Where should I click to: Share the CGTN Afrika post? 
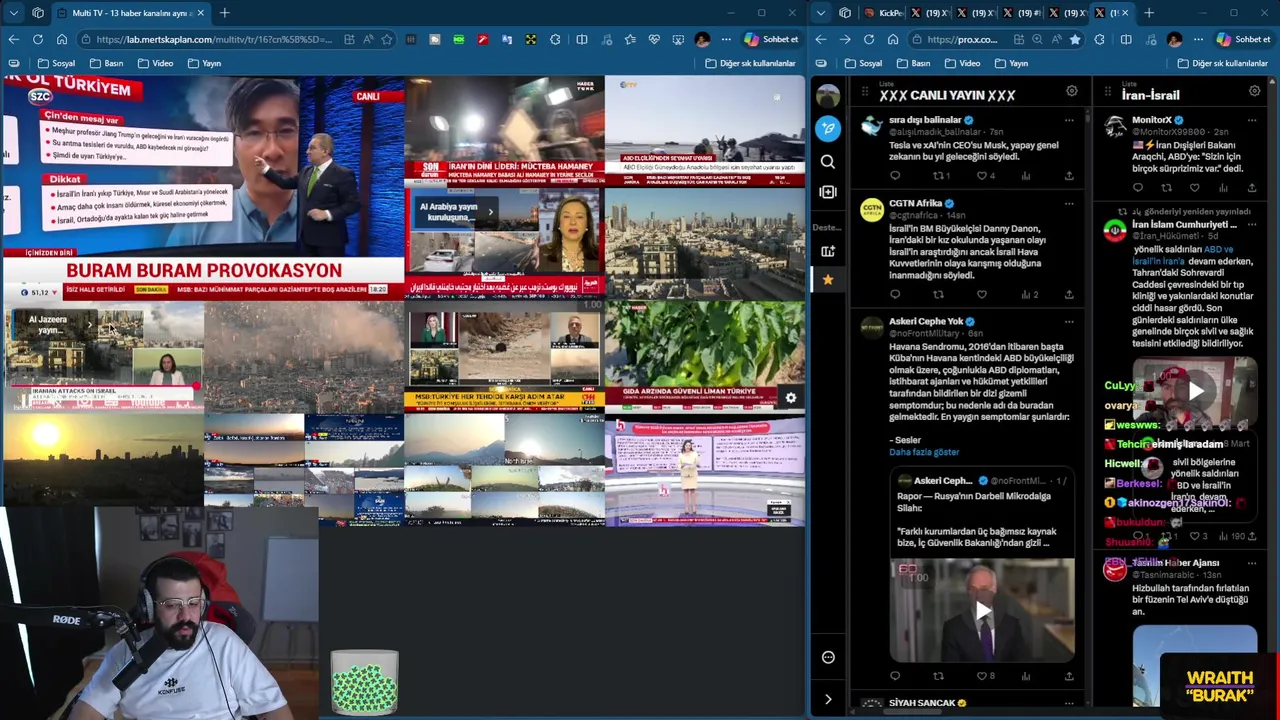tap(1069, 294)
